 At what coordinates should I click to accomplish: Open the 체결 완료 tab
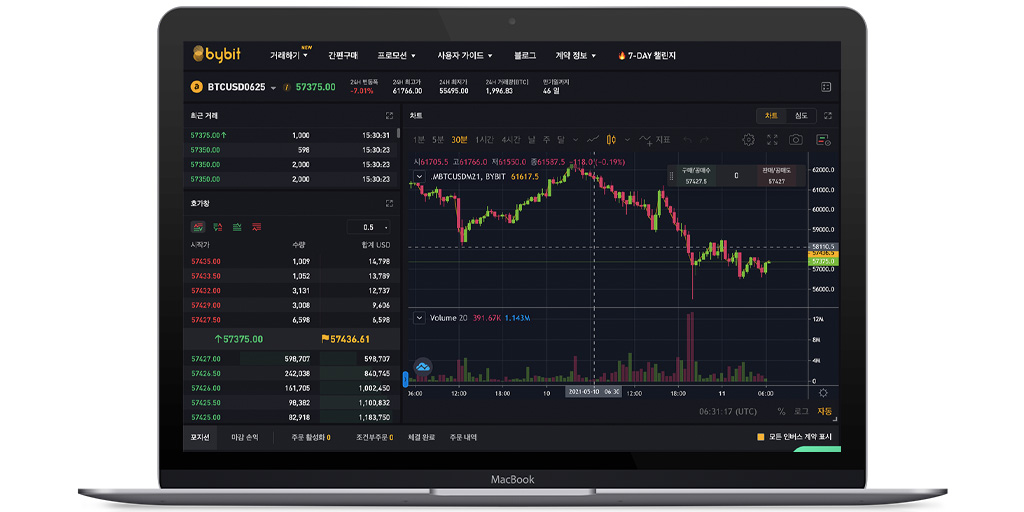(421, 438)
